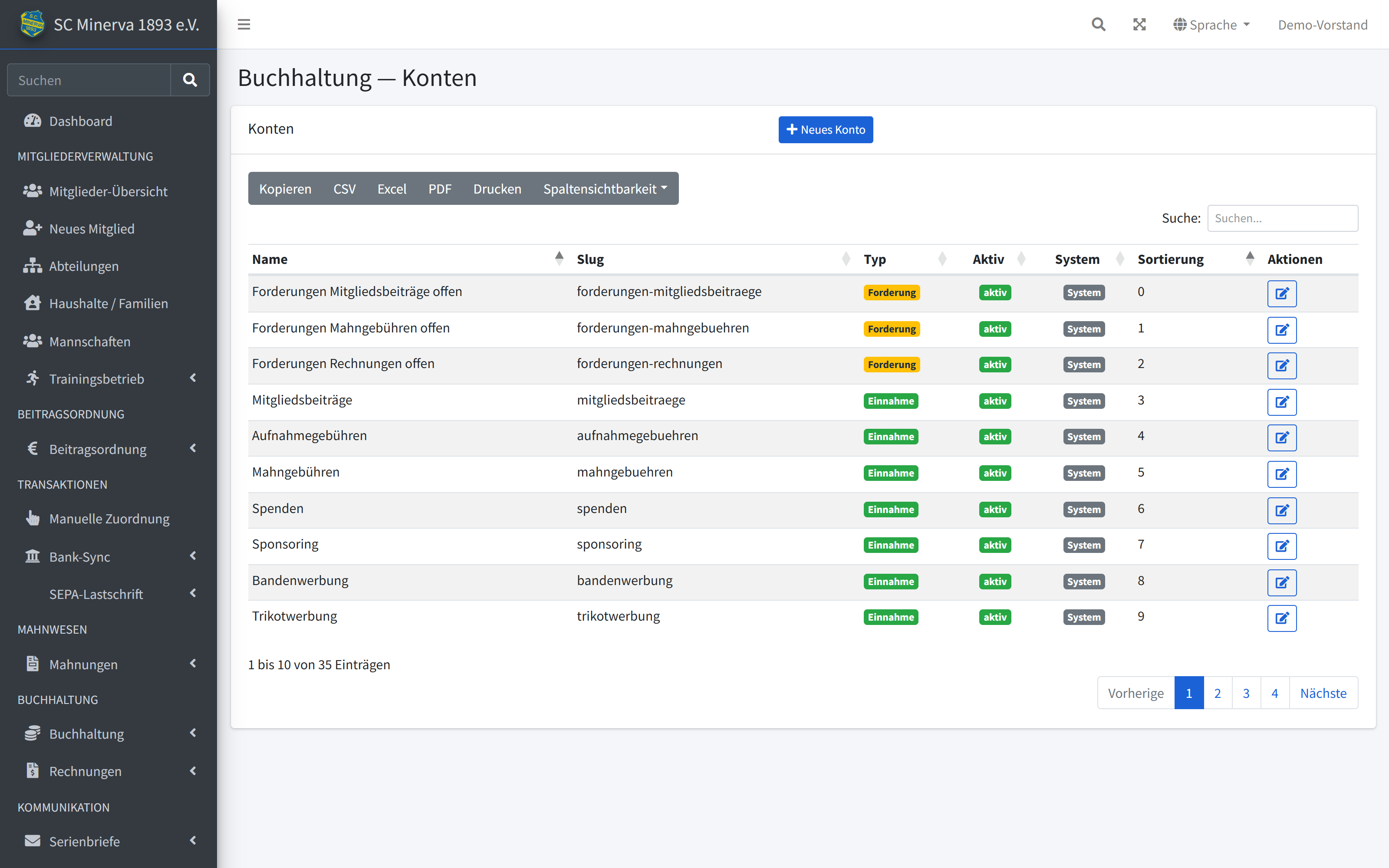
Task: Go to pagination page 2
Action: 1218,693
